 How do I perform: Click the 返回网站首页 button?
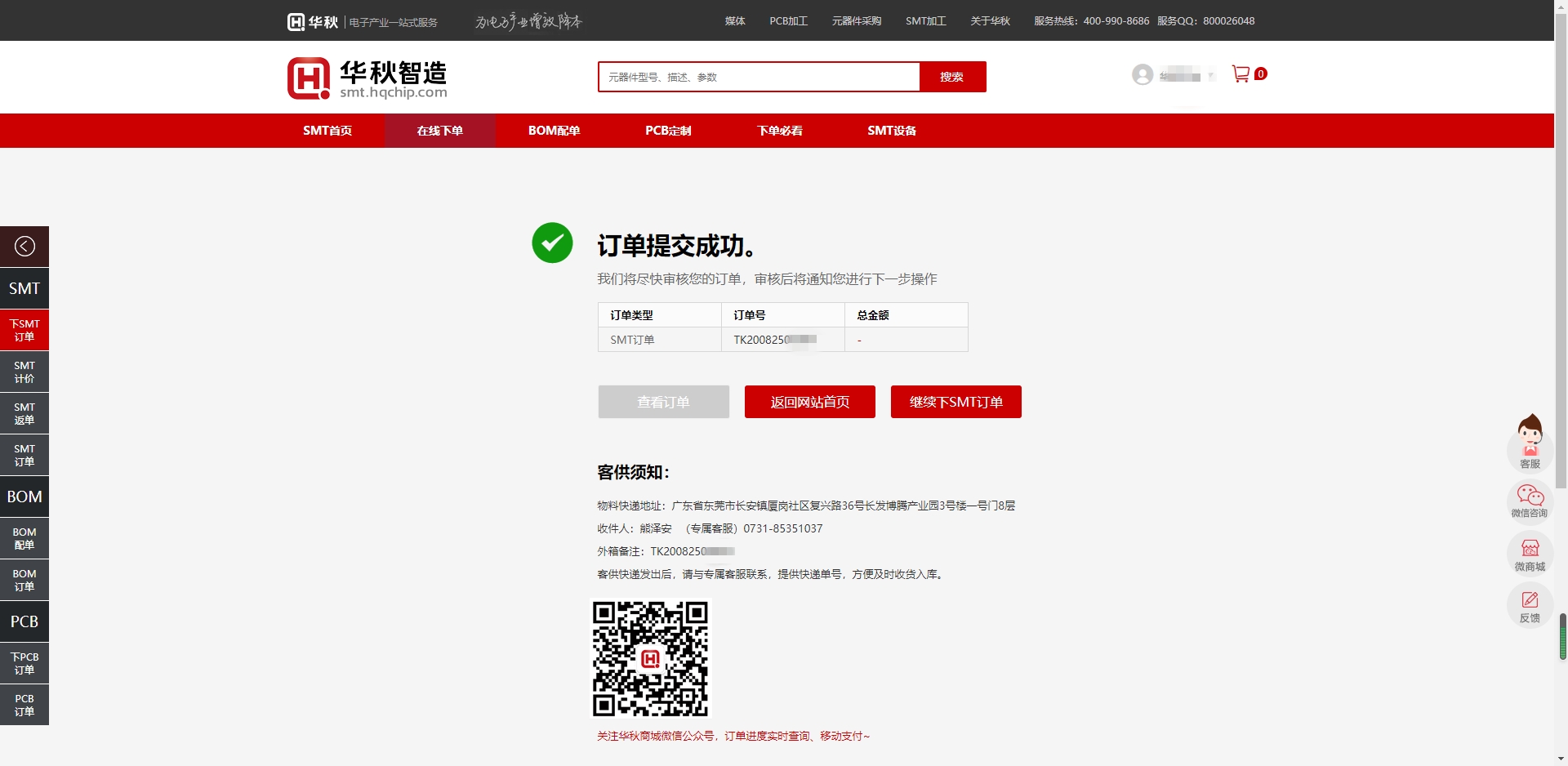click(x=809, y=402)
